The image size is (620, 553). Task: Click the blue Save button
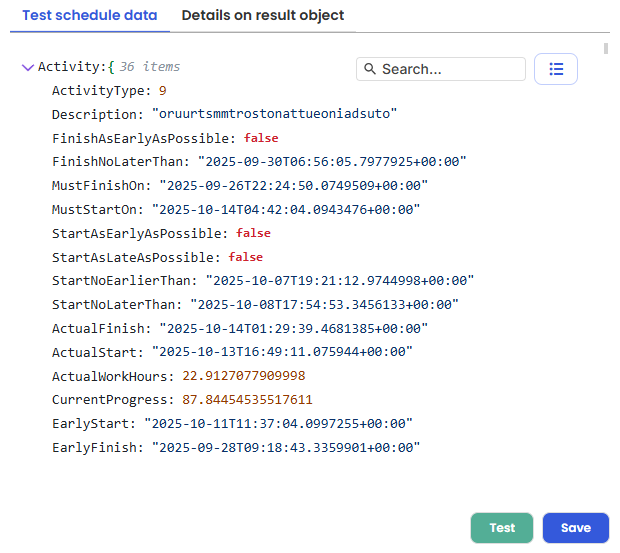(x=576, y=528)
